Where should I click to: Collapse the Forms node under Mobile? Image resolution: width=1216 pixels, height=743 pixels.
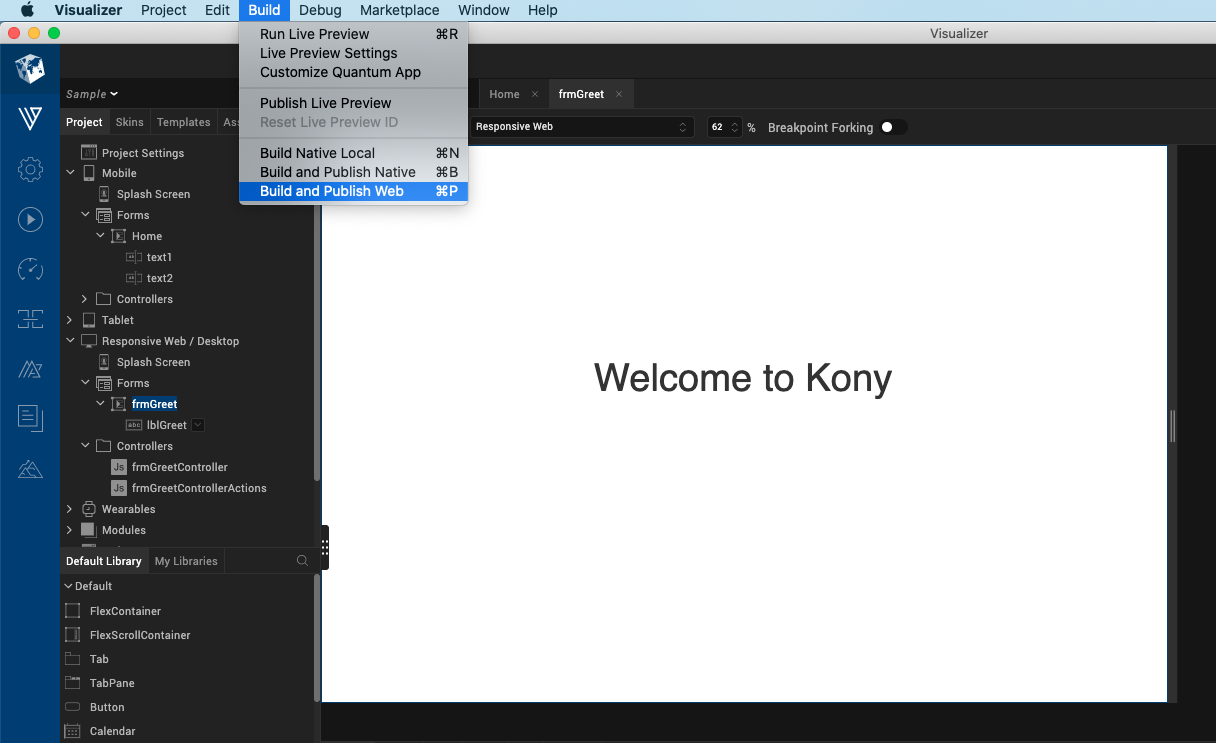click(85, 215)
